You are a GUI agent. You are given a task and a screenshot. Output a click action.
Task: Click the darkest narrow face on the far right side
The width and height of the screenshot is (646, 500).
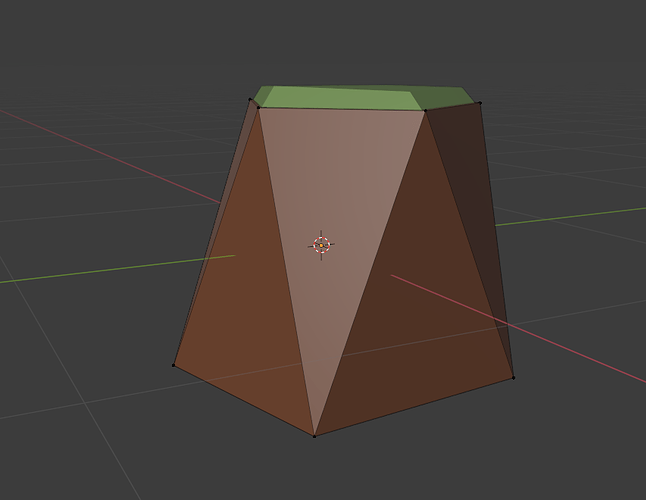pyautogui.click(x=474, y=173)
